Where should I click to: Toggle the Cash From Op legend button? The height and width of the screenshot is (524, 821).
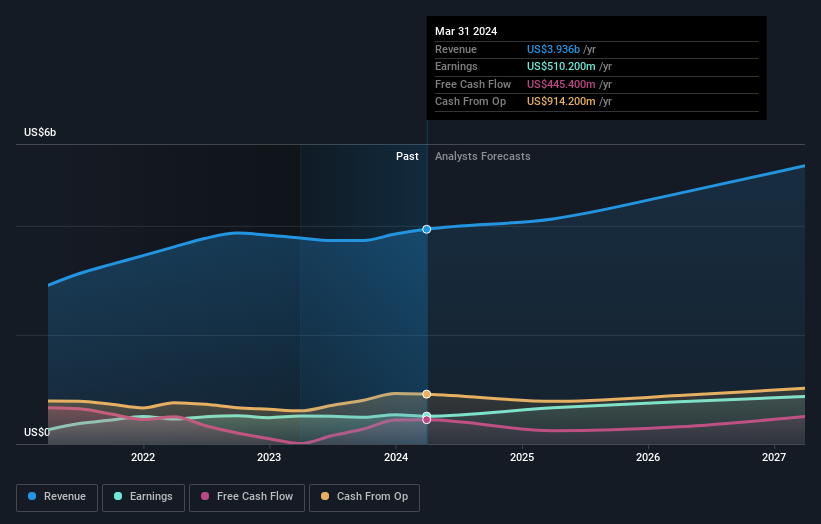pyautogui.click(x=364, y=497)
